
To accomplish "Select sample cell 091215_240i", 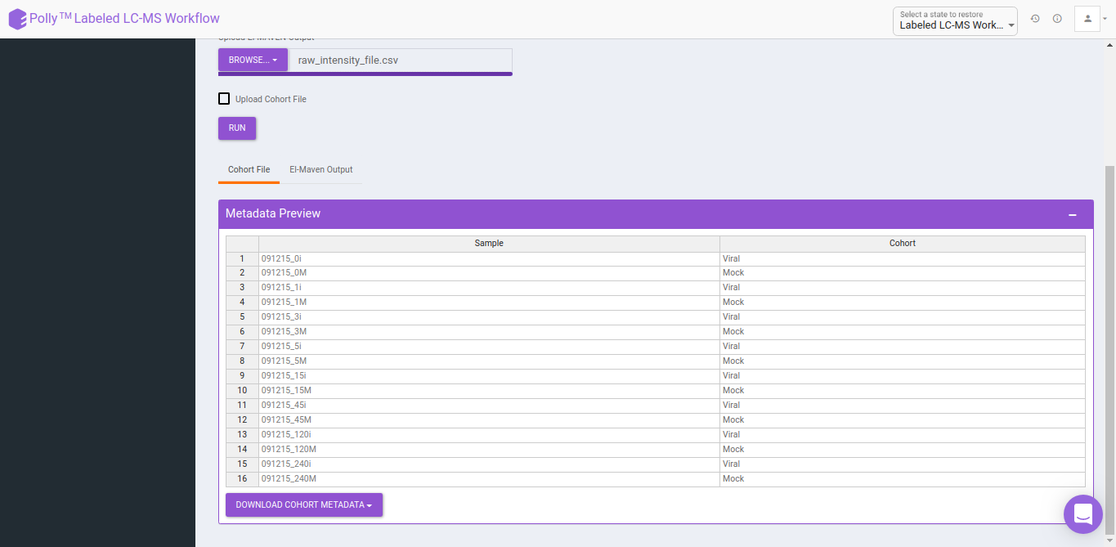I will (489, 464).
